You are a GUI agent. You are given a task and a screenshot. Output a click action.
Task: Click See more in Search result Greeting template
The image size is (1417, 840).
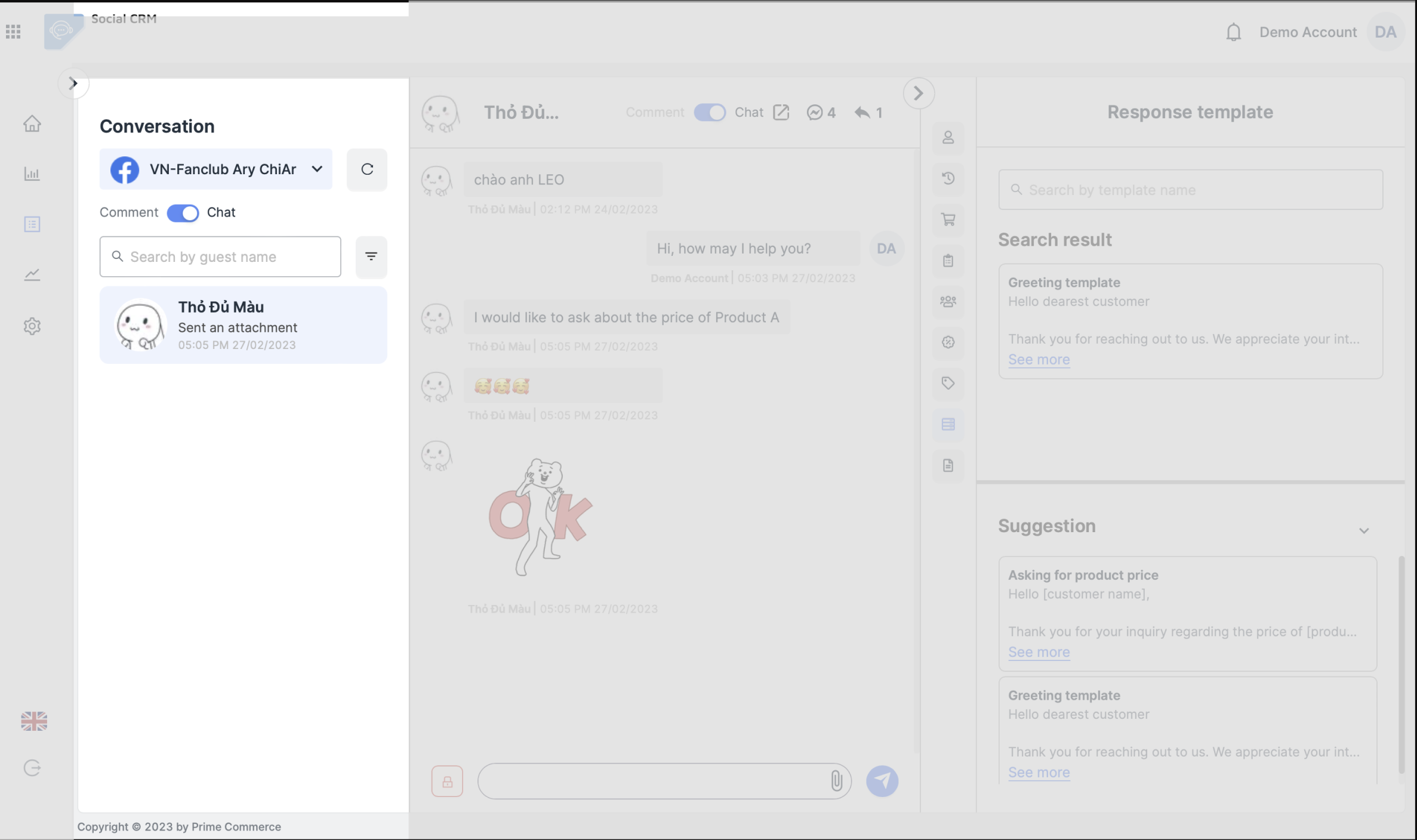(1039, 359)
